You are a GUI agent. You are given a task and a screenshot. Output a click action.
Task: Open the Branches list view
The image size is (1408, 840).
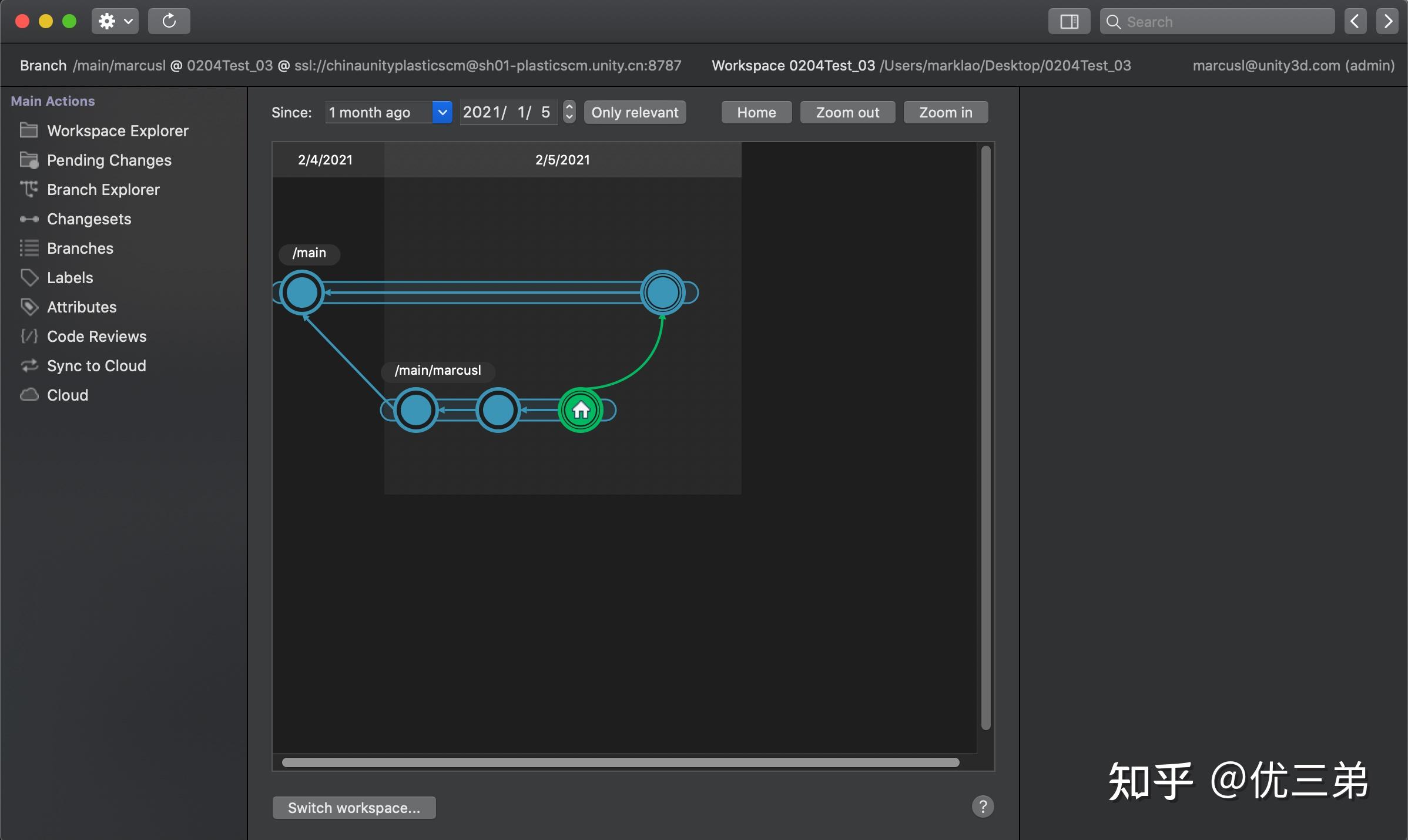pyautogui.click(x=80, y=248)
